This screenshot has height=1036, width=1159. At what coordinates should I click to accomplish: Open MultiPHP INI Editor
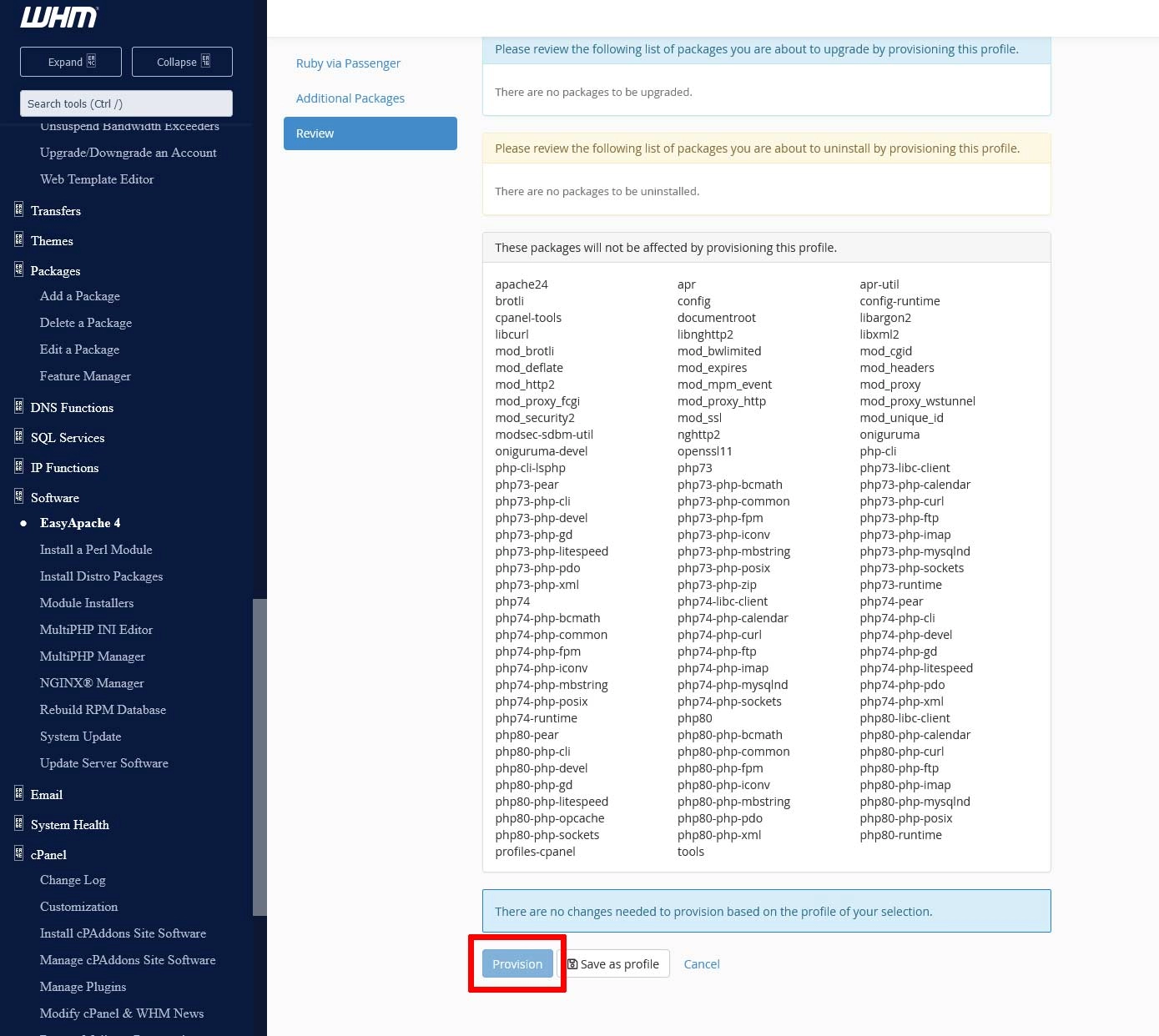pos(96,630)
